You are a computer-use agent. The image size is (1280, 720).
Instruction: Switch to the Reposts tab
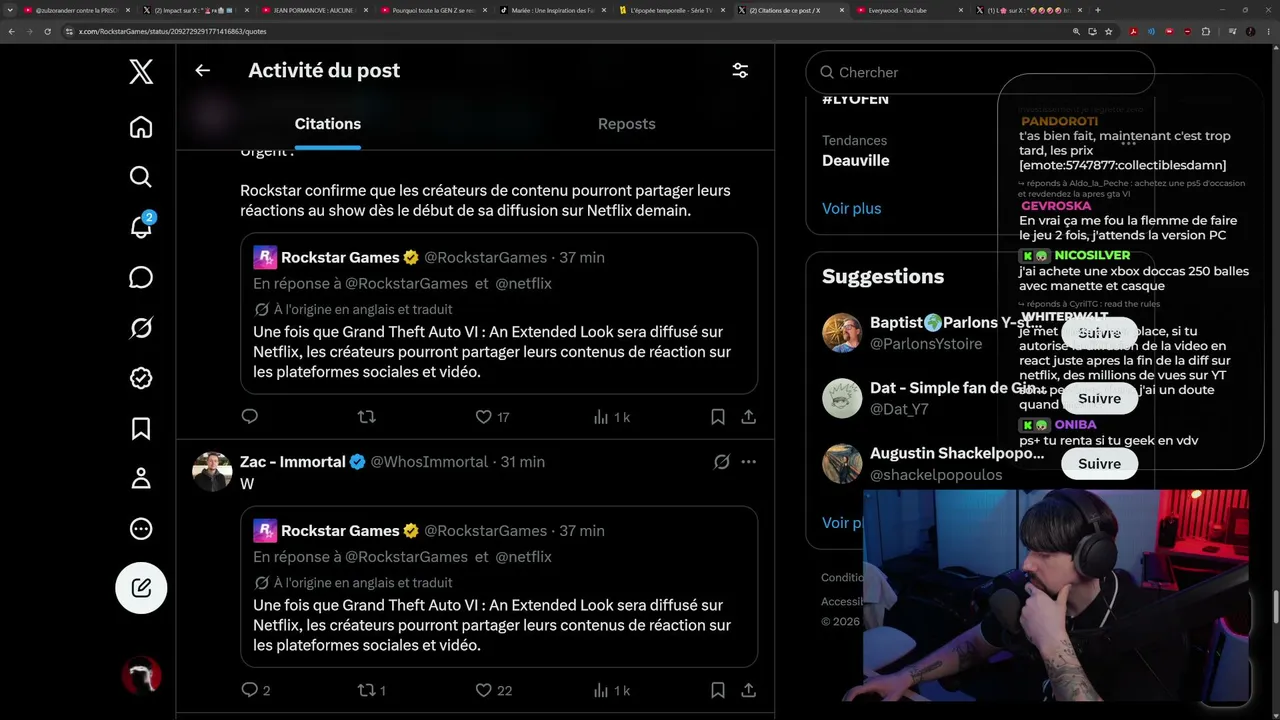coord(627,124)
